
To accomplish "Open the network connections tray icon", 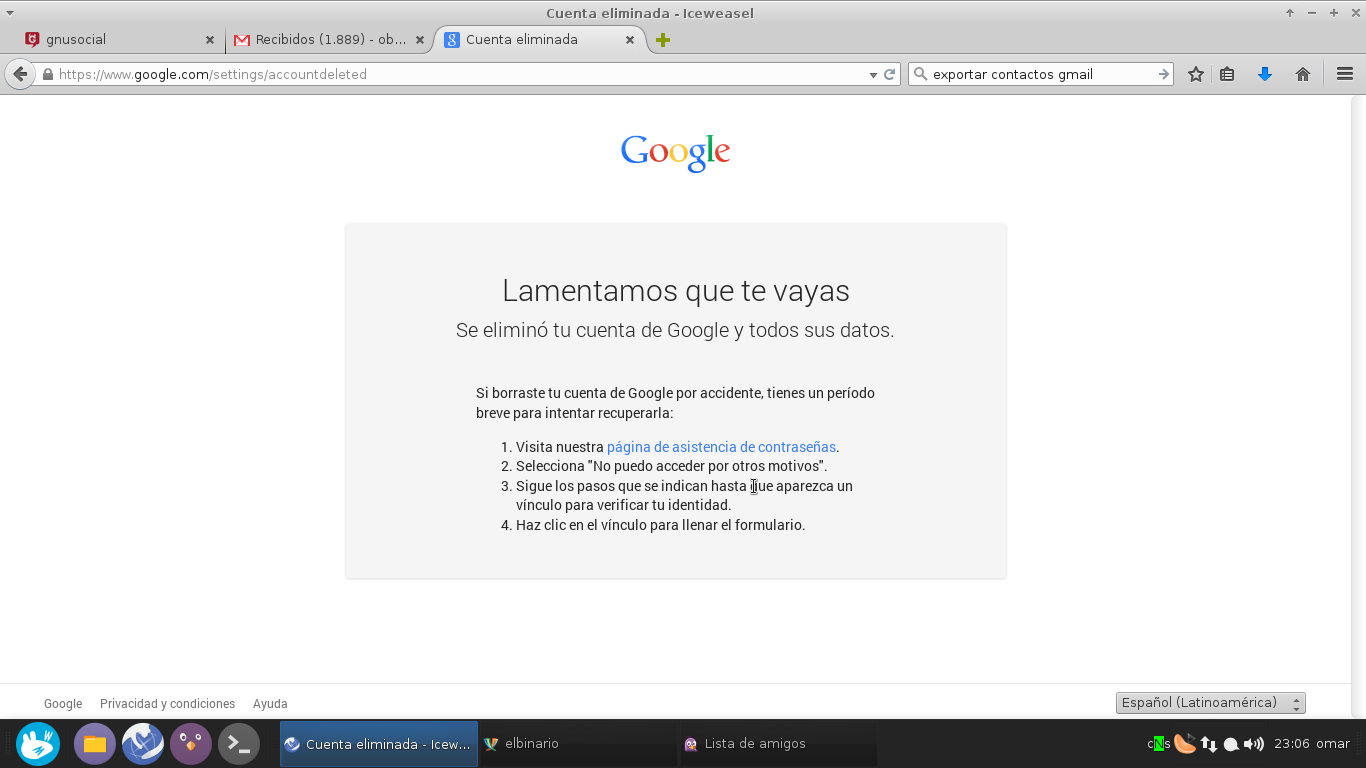I will tap(1209, 744).
